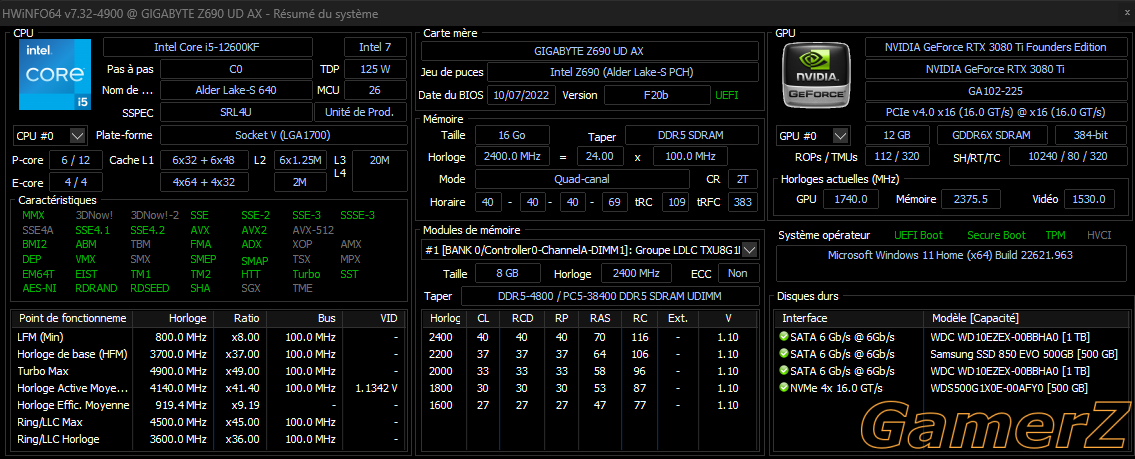Click the Alder Lake-S 640 codename field
Image resolution: width=1135 pixels, height=459 pixels.
236,90
